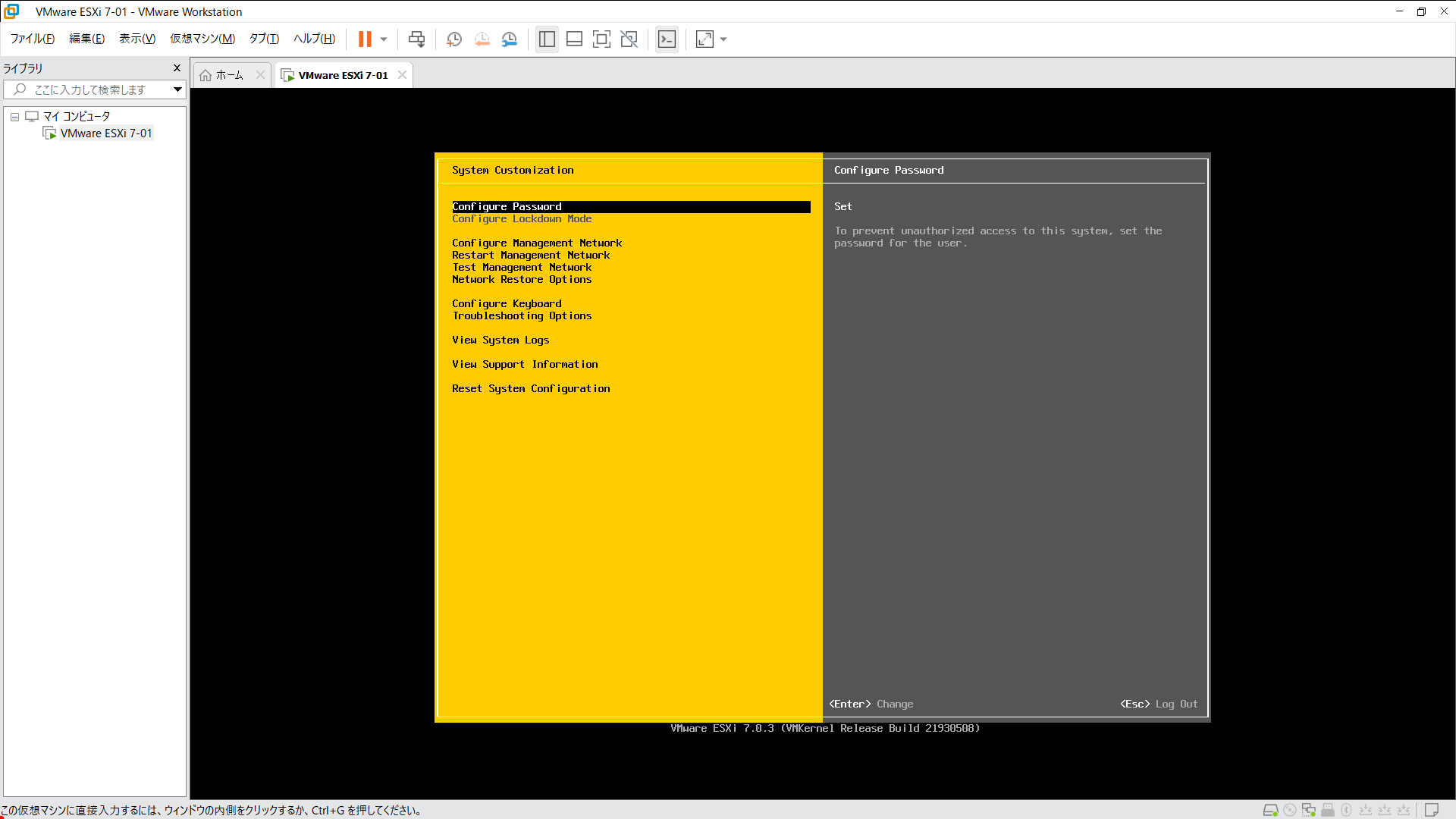
Task: Pause the virtual machine with the orange pause button
Action: tap(365, 39)
